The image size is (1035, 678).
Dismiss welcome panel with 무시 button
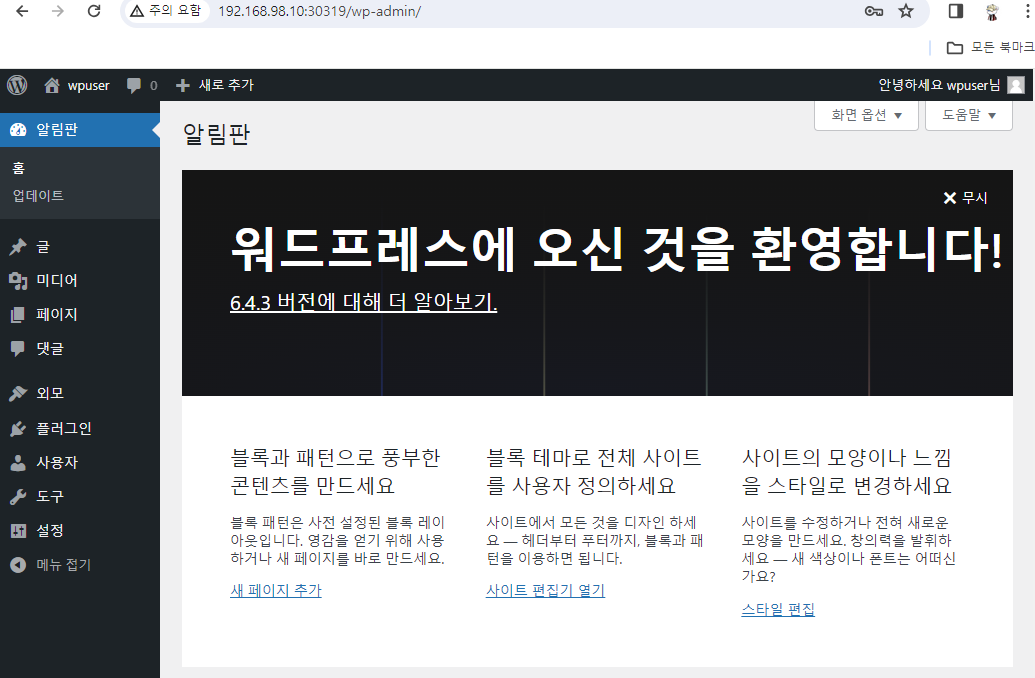click(x=965, y=198)
